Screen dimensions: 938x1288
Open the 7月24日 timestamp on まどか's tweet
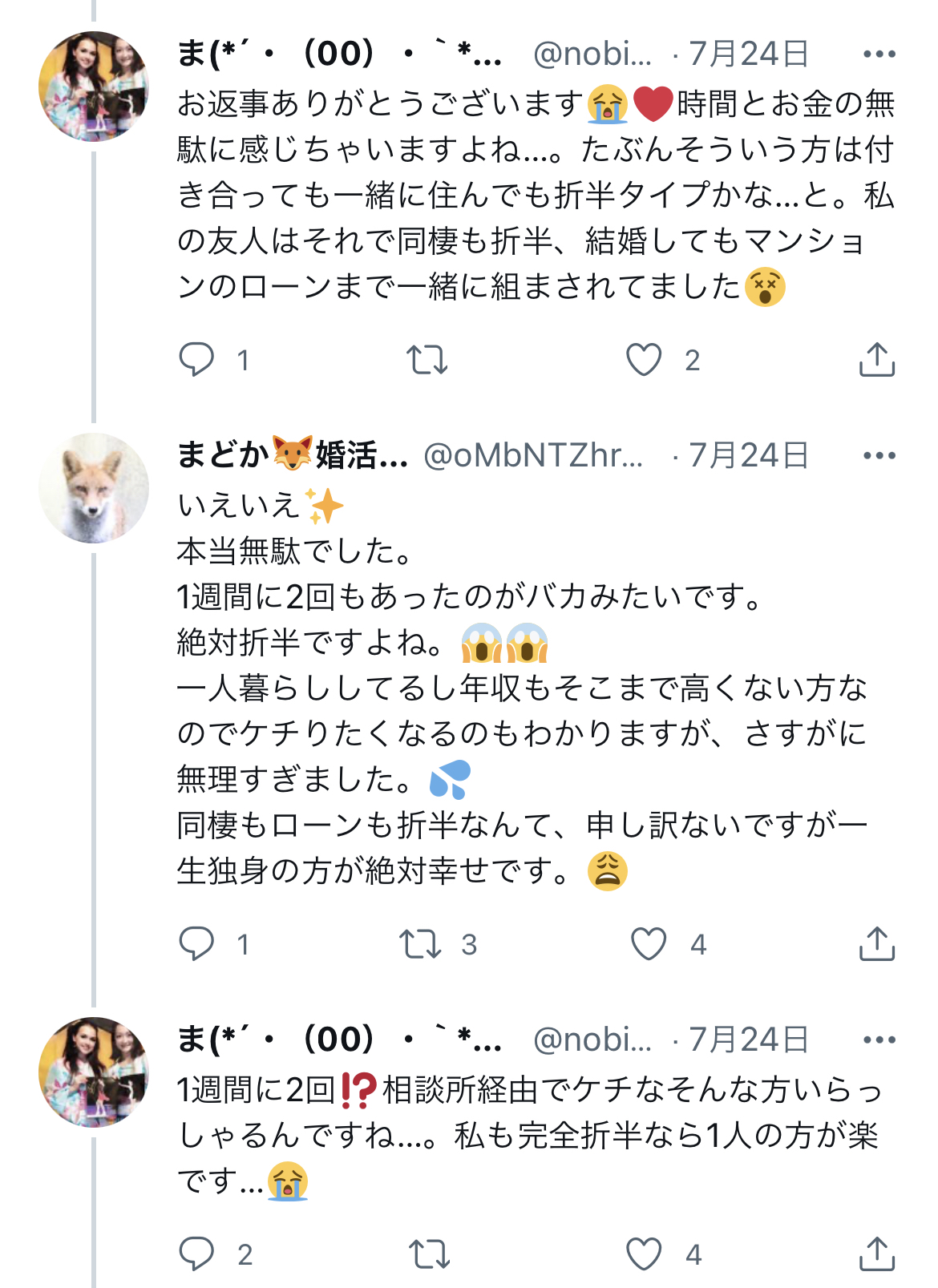tap(748, 456)
